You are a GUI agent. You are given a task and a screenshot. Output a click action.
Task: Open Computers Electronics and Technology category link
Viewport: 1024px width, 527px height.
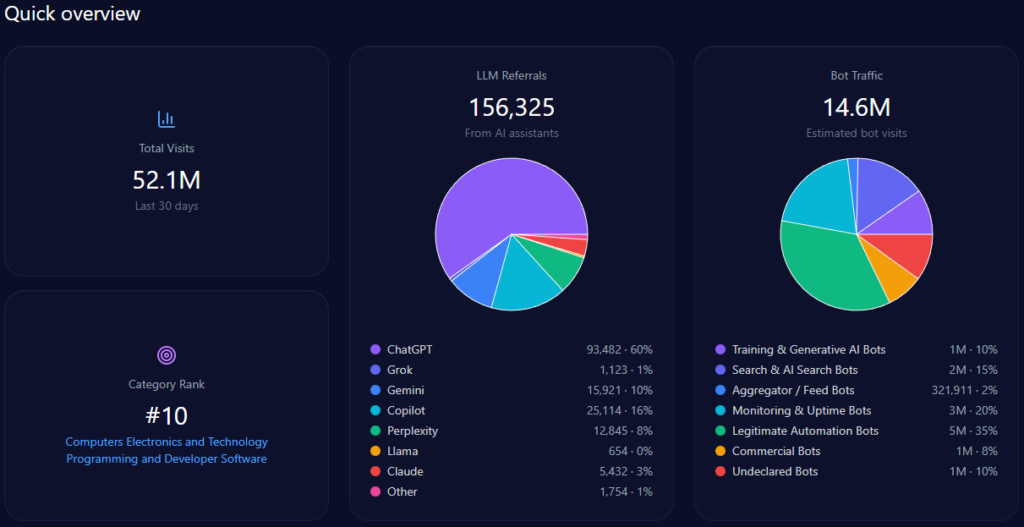tap(166, 442)
